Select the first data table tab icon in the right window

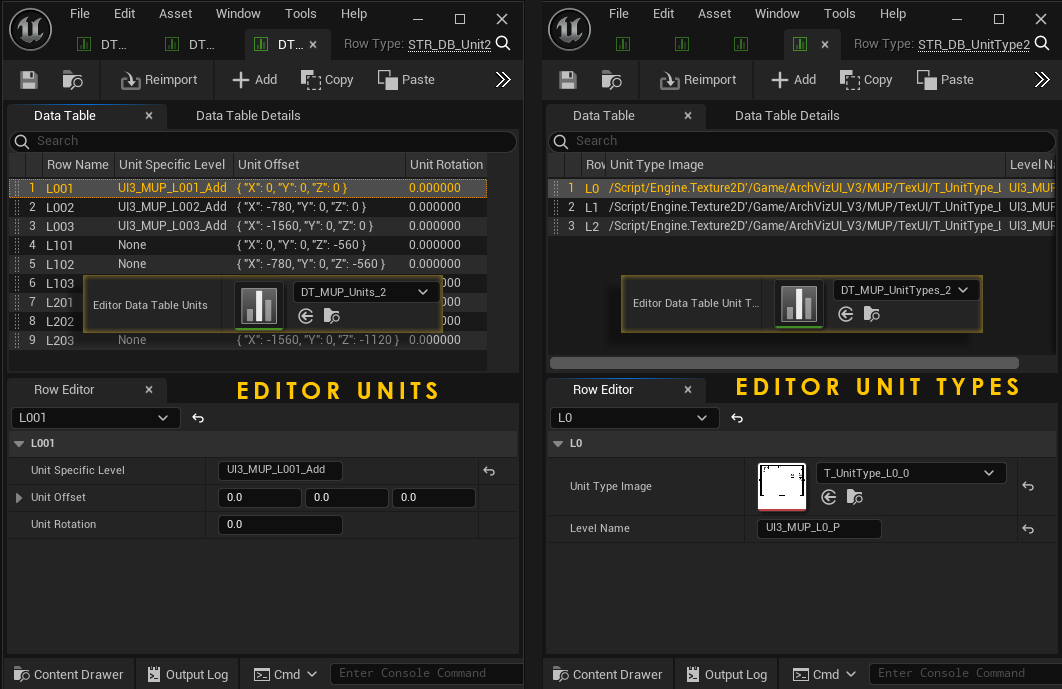[623, 44]
